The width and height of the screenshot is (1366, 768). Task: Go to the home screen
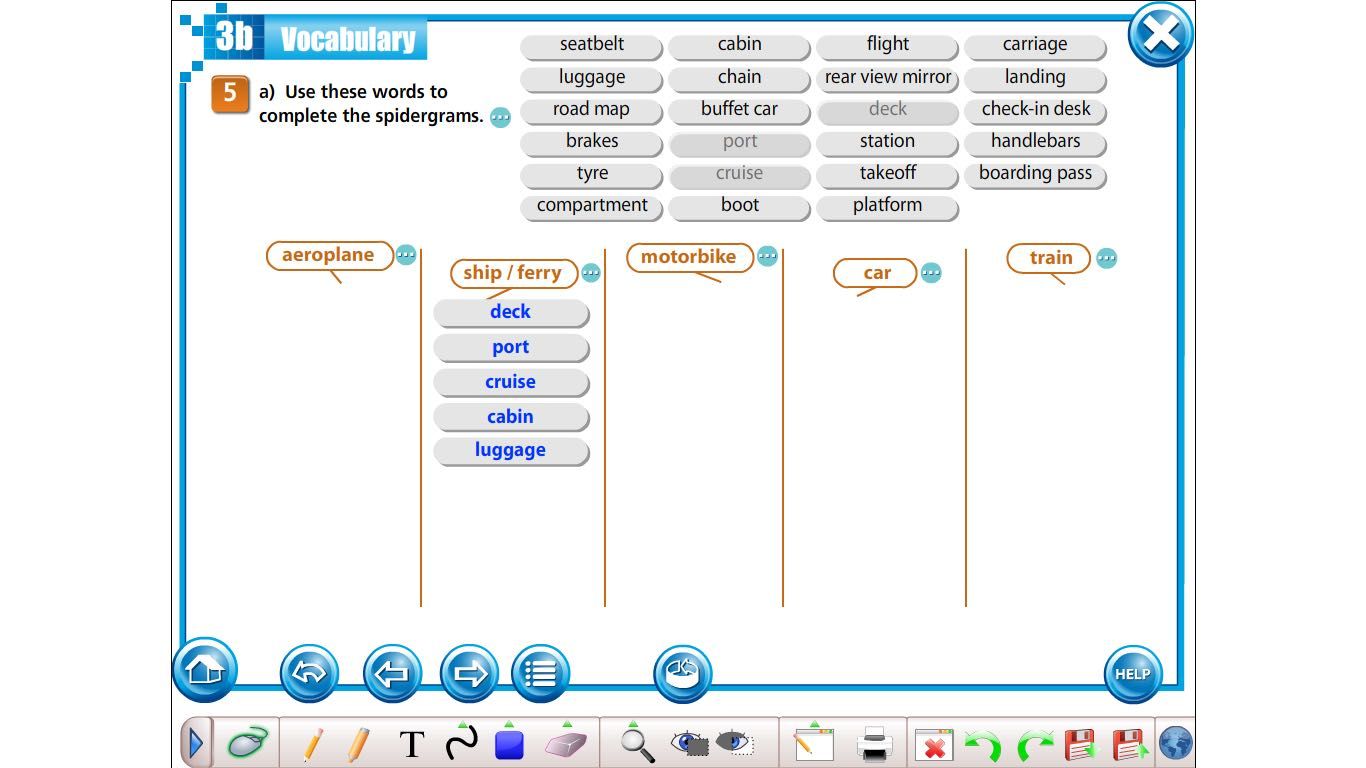coord(204,670)
